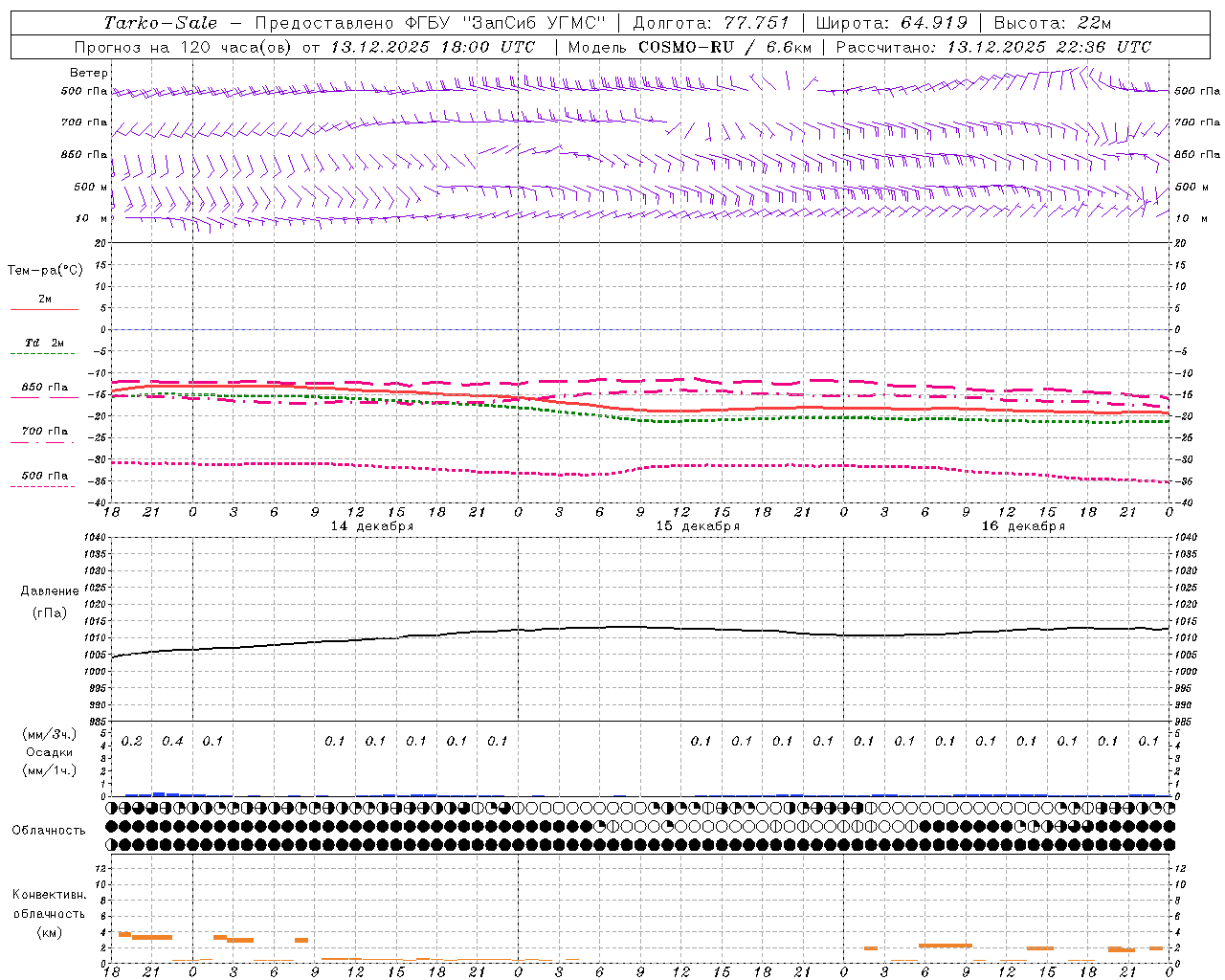The image size is (1225, 980).
Task: Click the Модель COSMO-RU / 6.6км label
Action: click(x=690, y=47)
